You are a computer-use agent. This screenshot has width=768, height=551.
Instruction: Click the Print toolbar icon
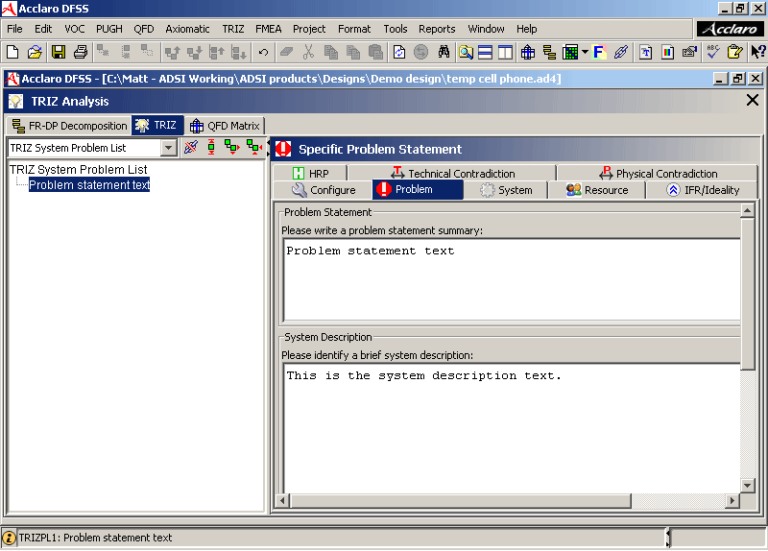[x=80, y=52]
